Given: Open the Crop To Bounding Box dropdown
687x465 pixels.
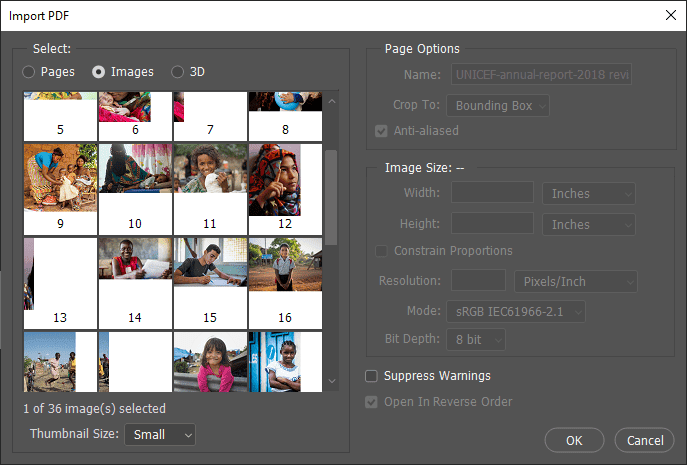Looking at the screenshot, I should 498,106.
